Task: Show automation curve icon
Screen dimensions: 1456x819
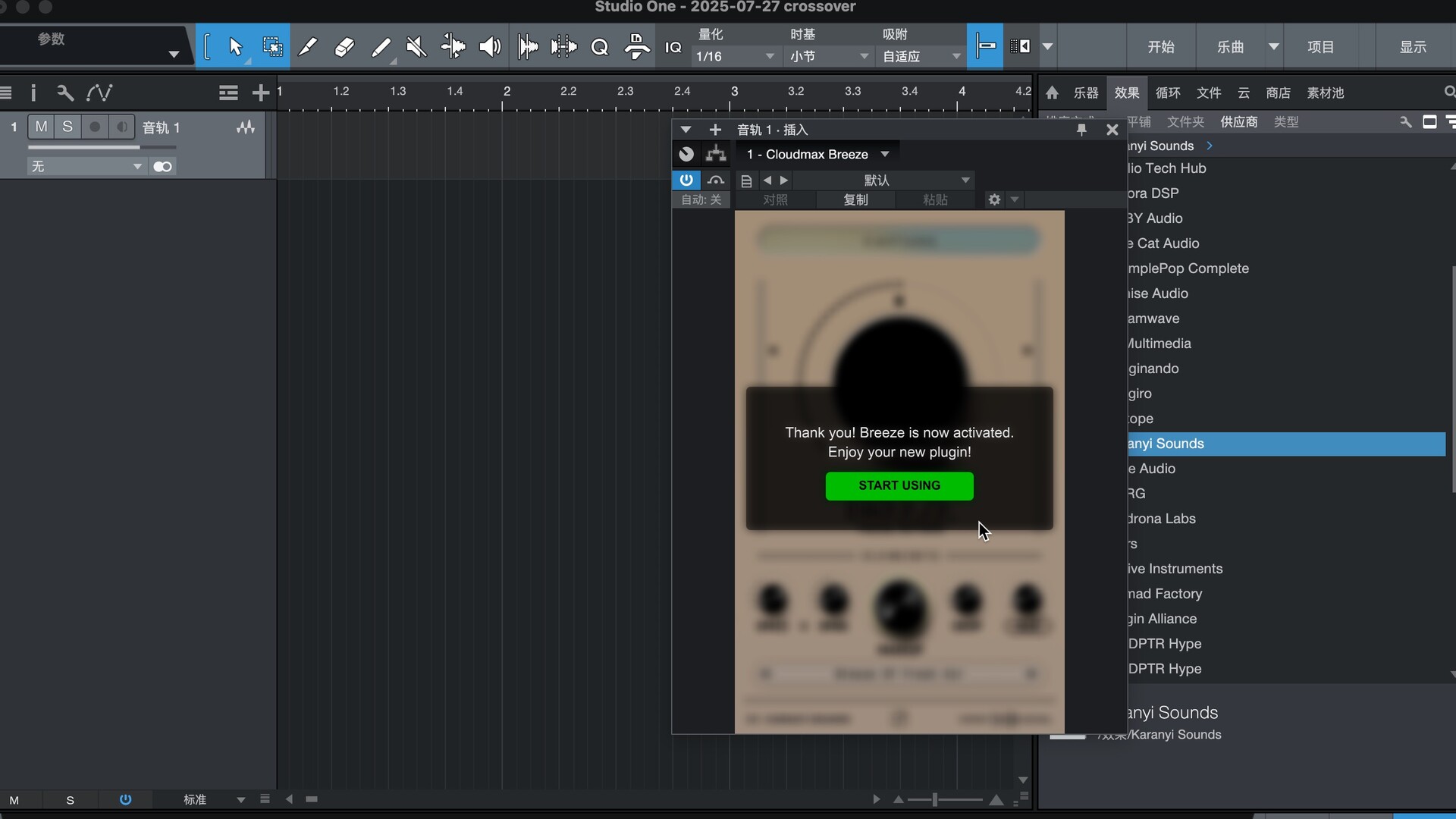Action: pos(99,93)
